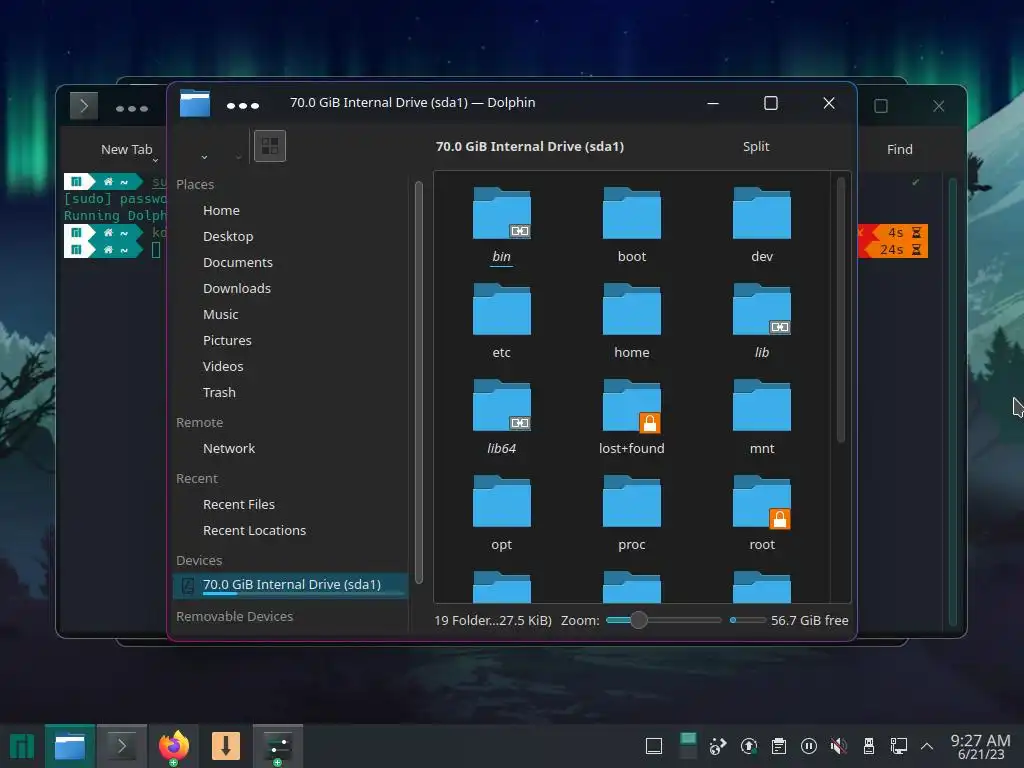
Task: Open Recent Files entry
Action: click(238, 504)
